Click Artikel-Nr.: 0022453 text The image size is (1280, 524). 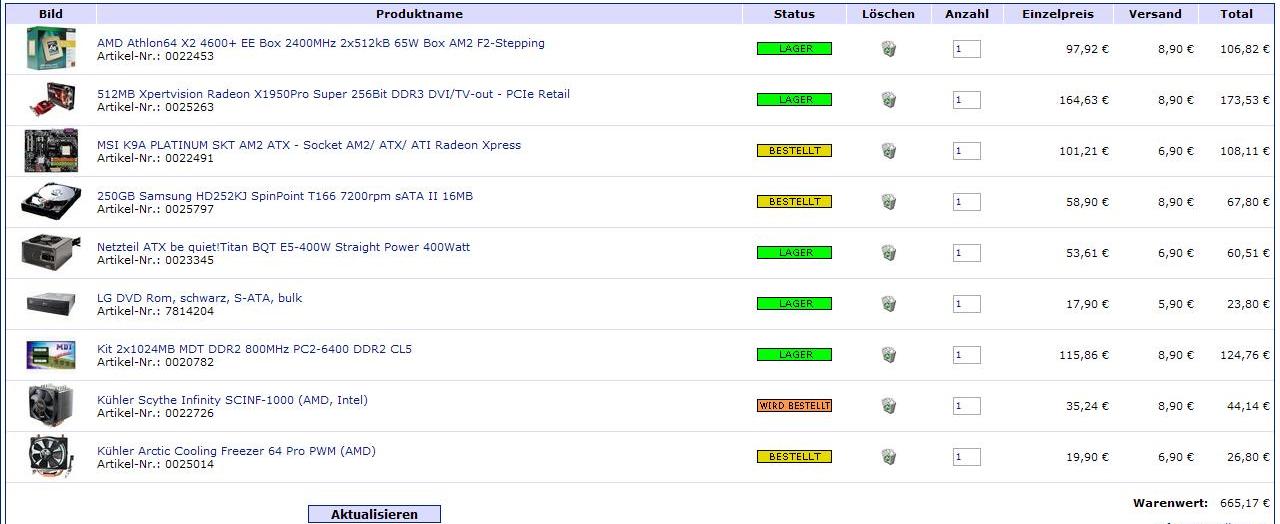(155, 57)
